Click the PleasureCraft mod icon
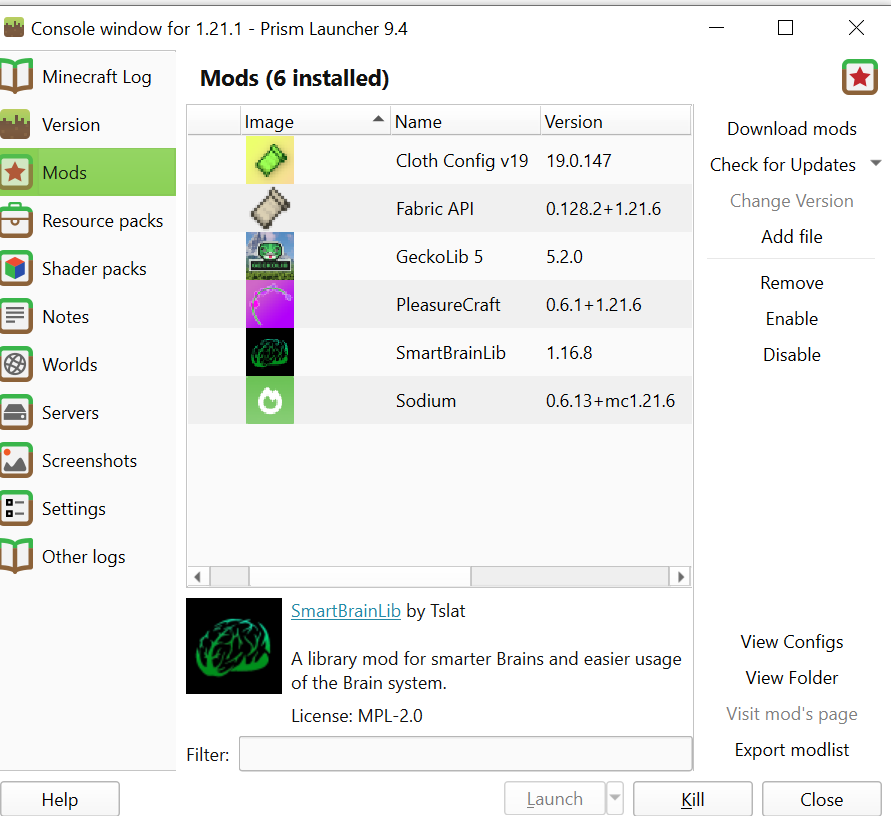 [270, 304]
